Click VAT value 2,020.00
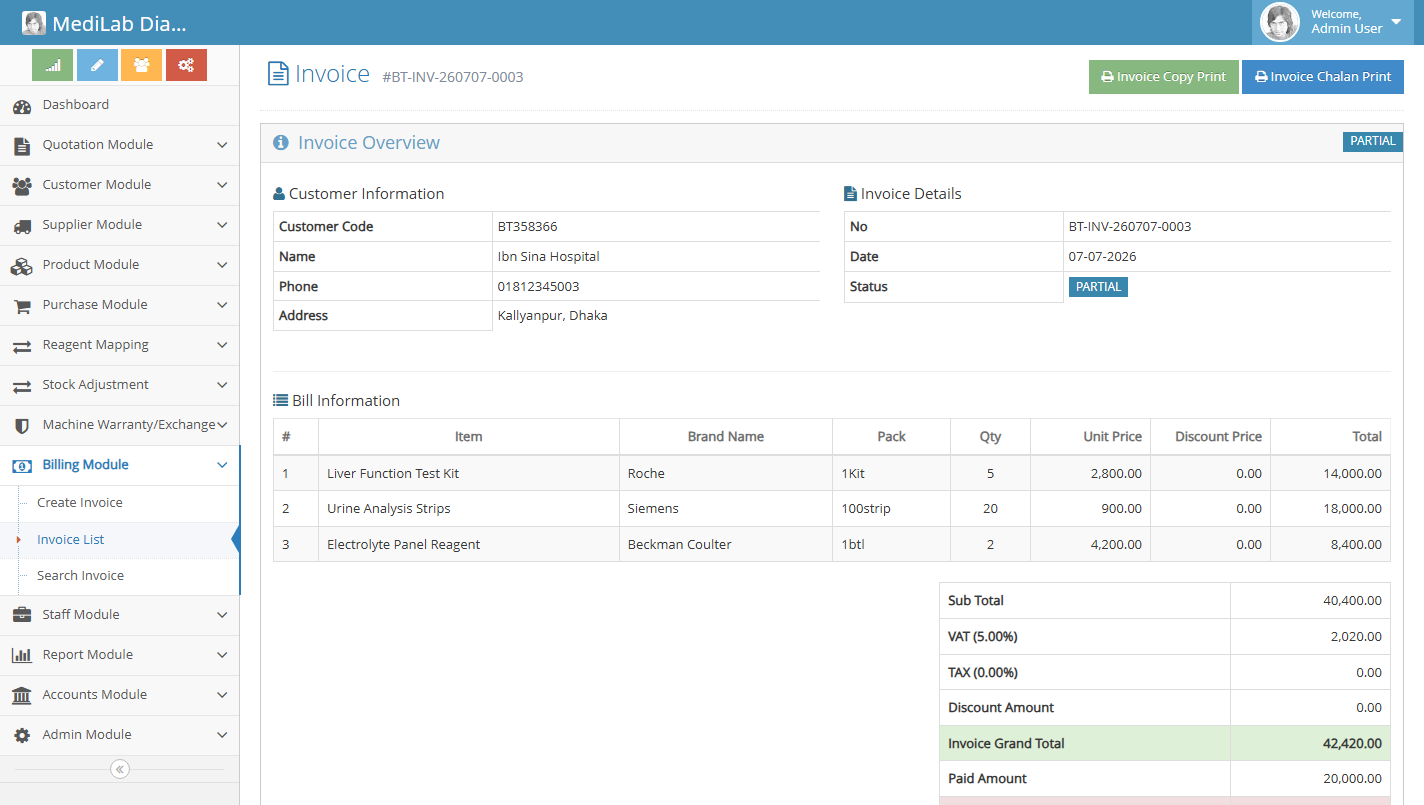 (1356, 637)
